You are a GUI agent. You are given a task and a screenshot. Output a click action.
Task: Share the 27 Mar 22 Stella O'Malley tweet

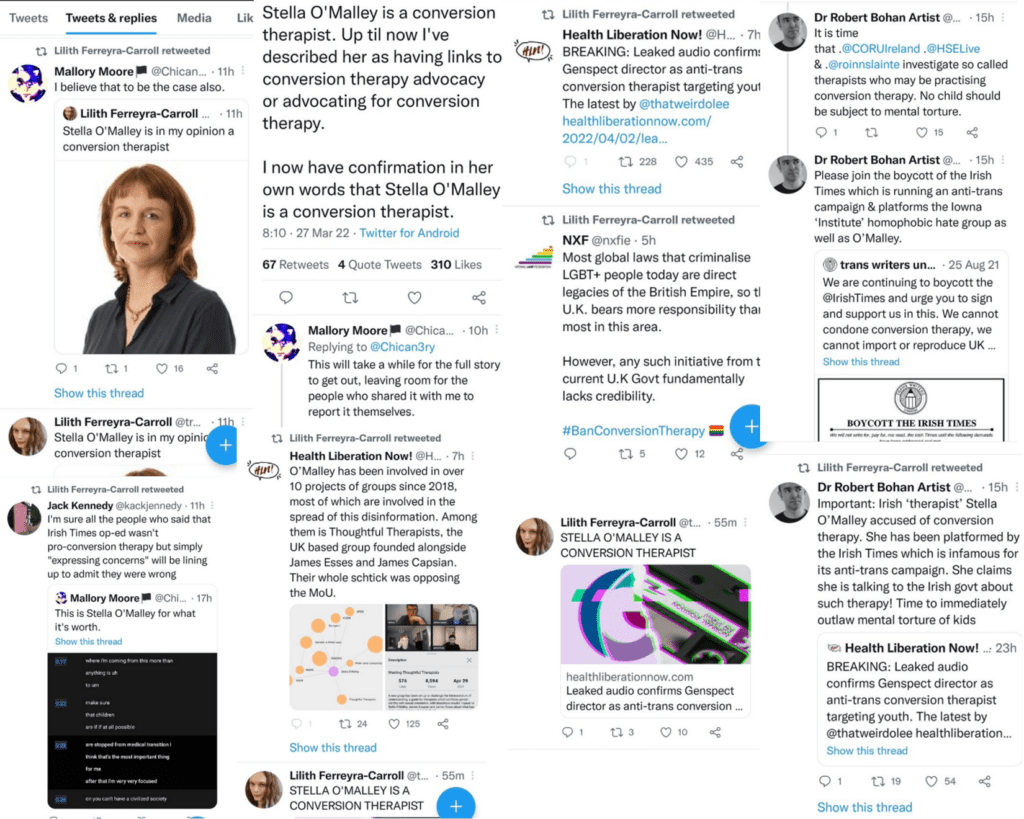pyautogui.click(x=479, y=298)
